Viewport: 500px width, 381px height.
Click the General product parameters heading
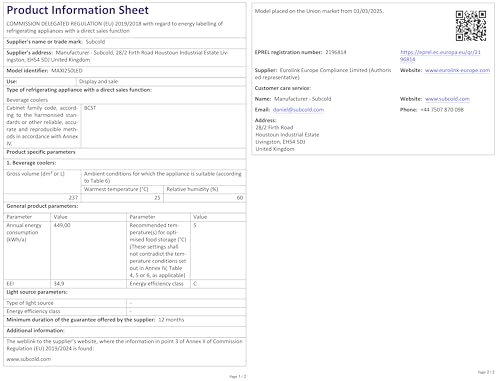click(x=42, y=206)
